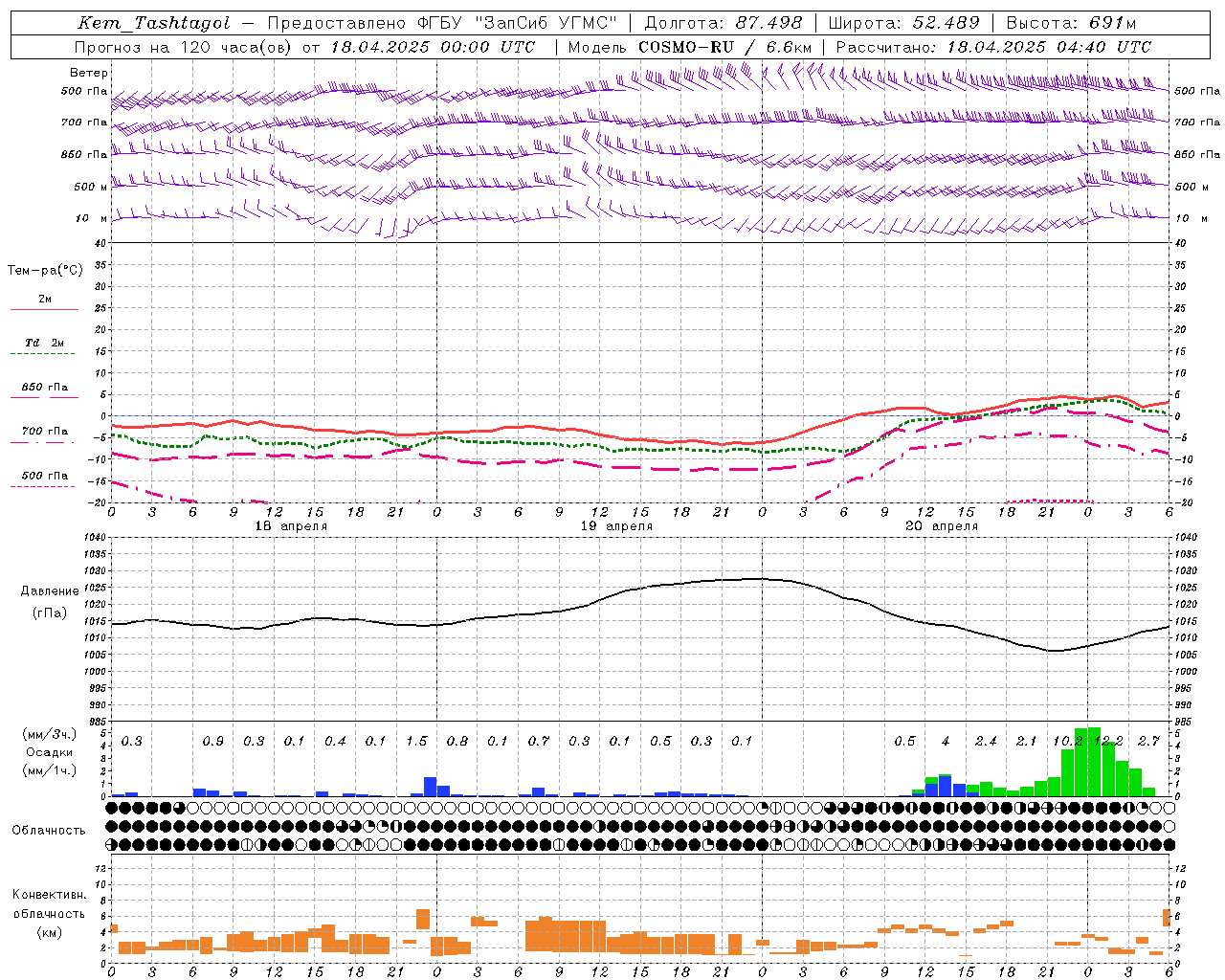Click the 0.7 precipitation value

(x=539, y=742)
